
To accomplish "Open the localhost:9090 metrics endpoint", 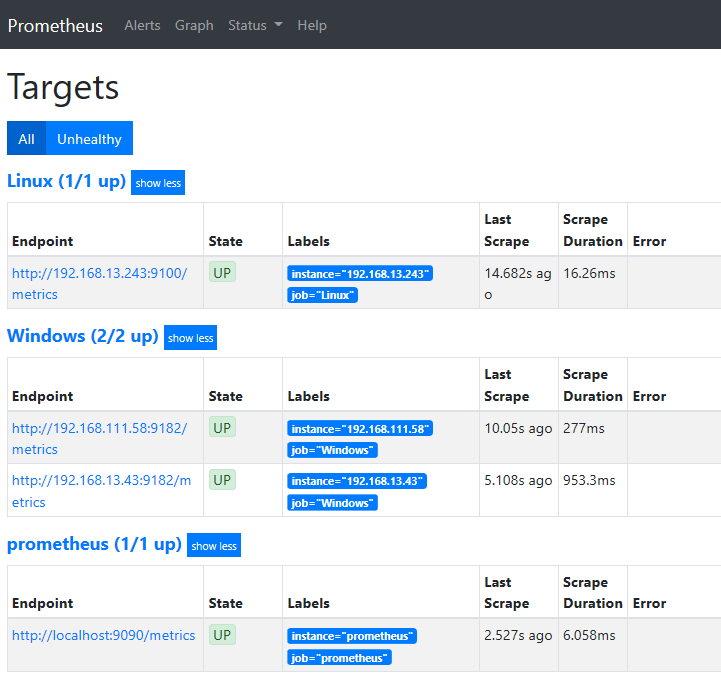I will (x=103, y=635).
